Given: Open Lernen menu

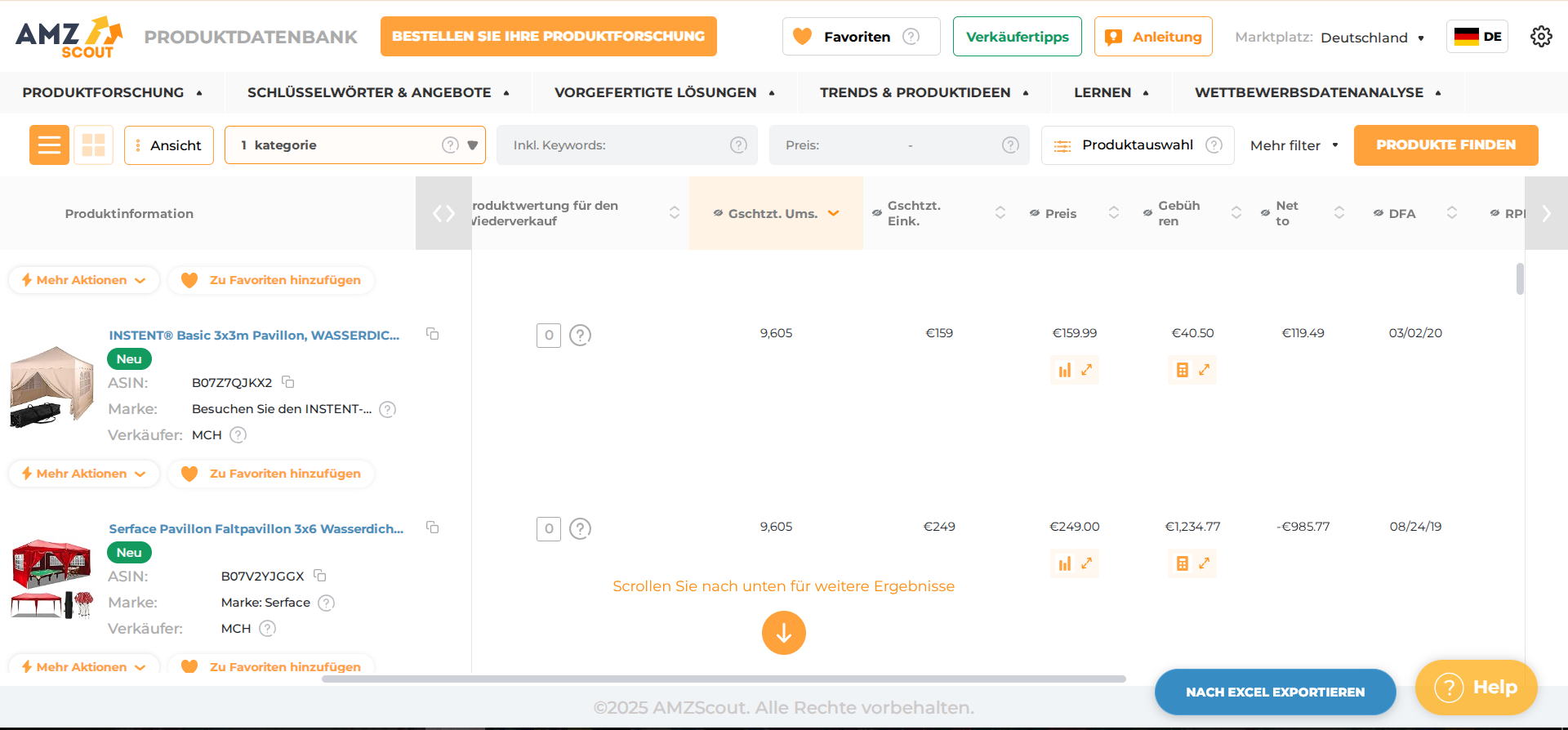Looking at the screenshot, I should tap(1111, 92).
